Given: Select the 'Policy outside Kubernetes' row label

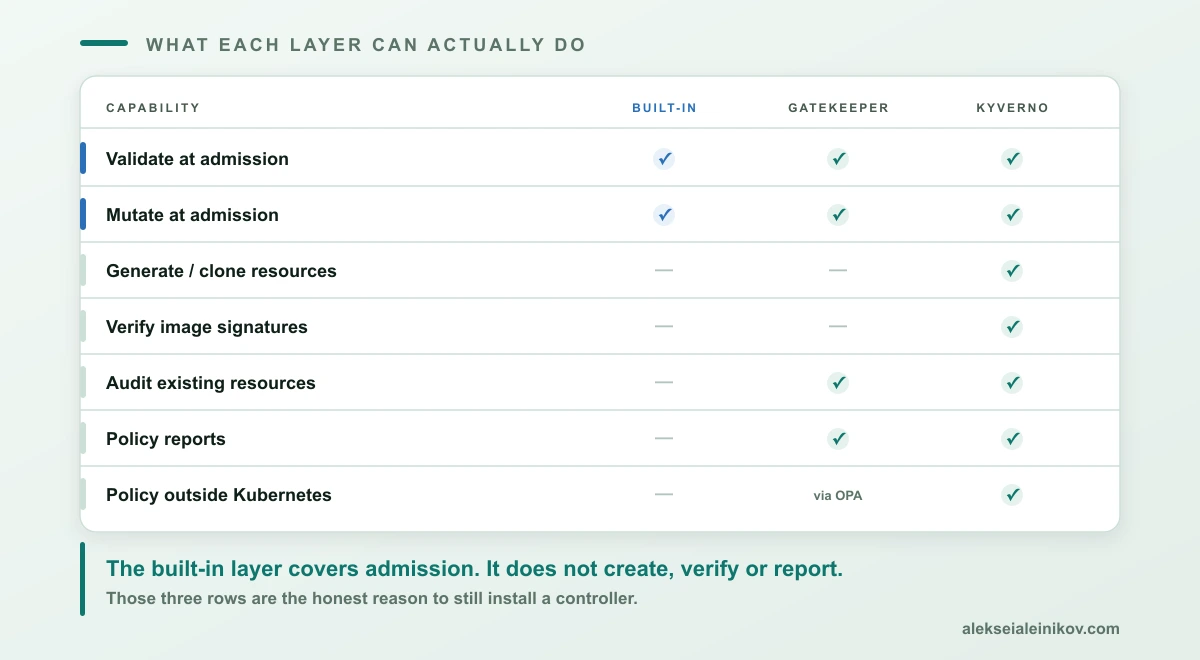Looking at the screenshot, I should pyautogui.click(x=219, y=495).
